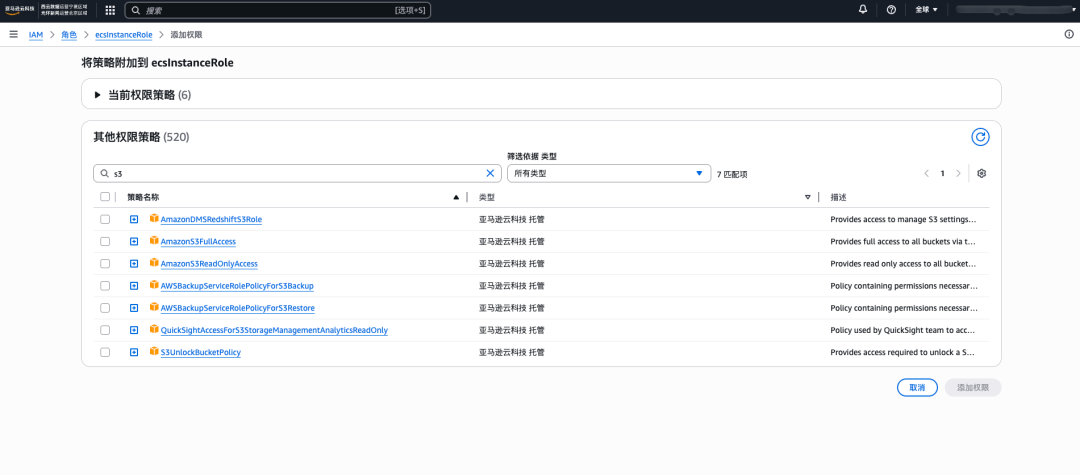Clear the s3 search text
1080x475 pixels.
[490, 173]
